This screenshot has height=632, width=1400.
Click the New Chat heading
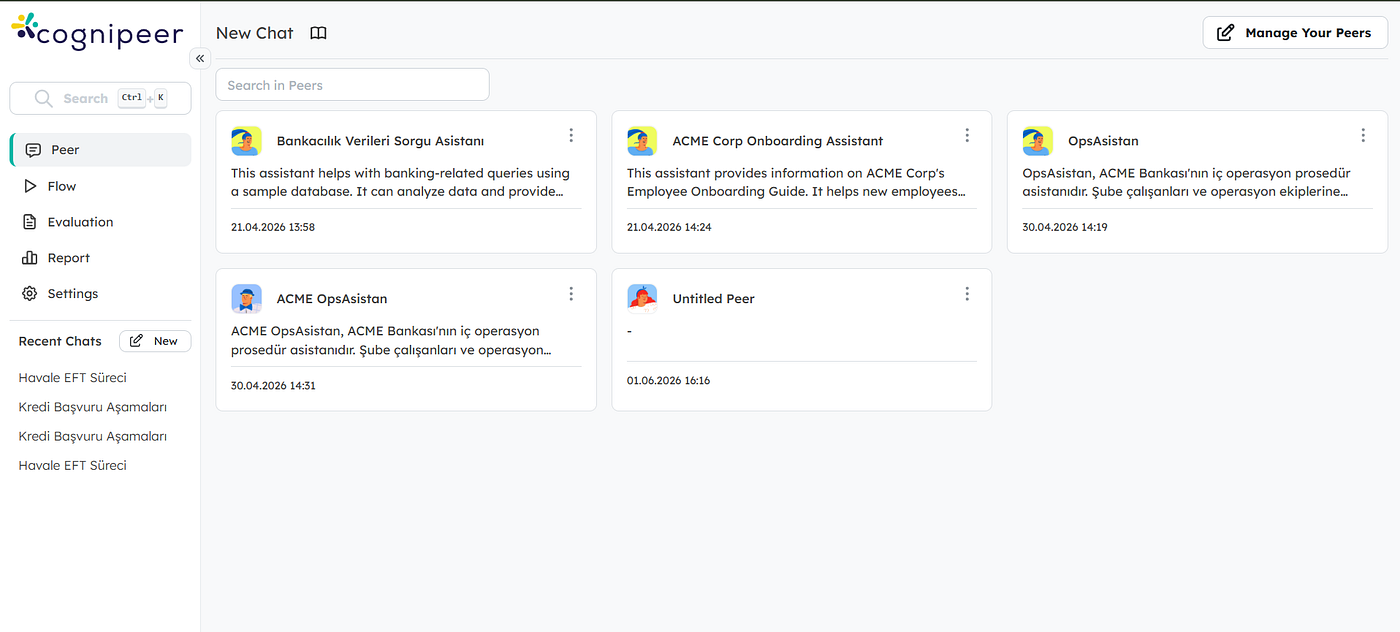(x=255, y=33)
